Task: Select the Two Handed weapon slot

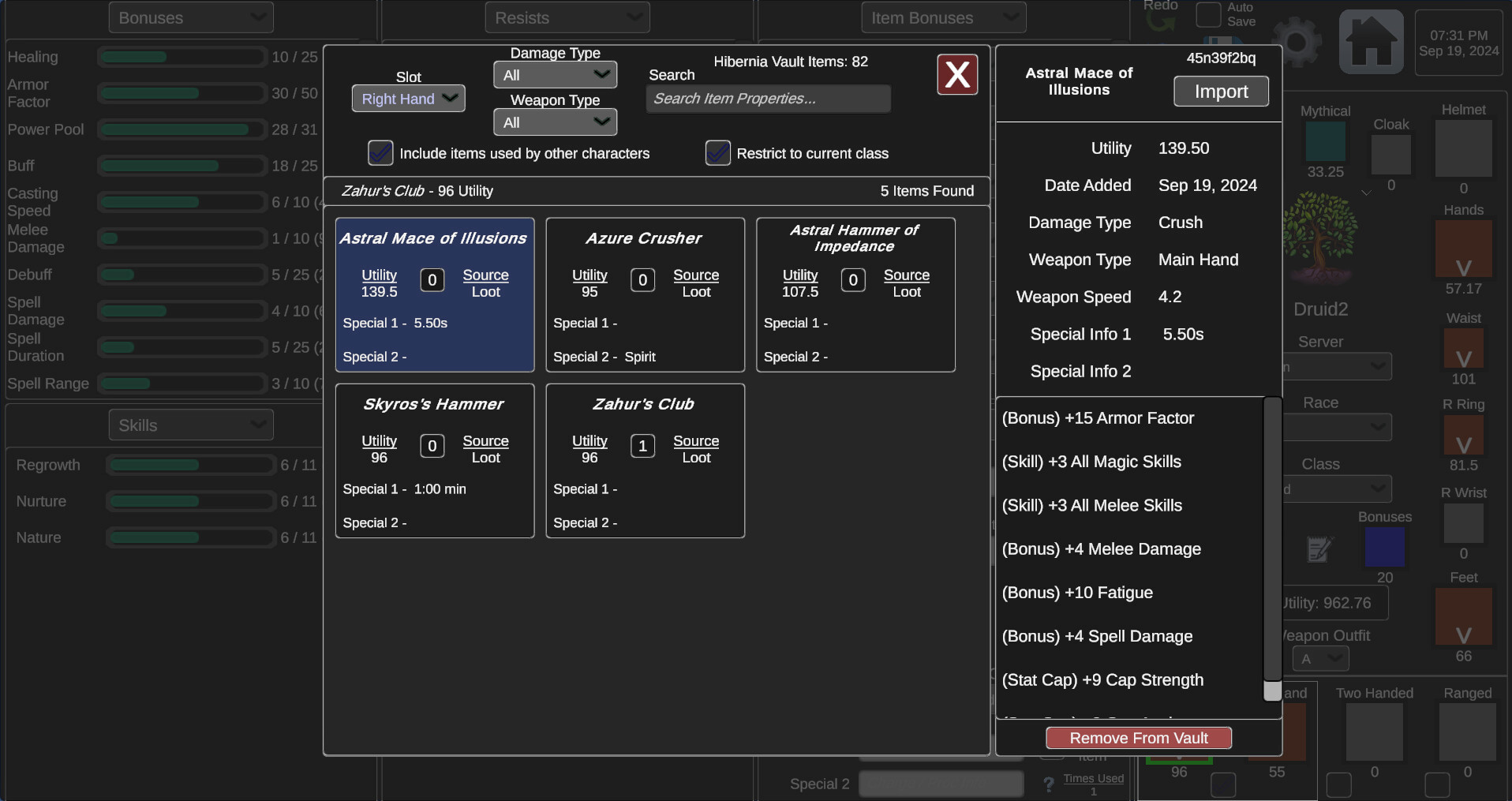Action: 1374,732
